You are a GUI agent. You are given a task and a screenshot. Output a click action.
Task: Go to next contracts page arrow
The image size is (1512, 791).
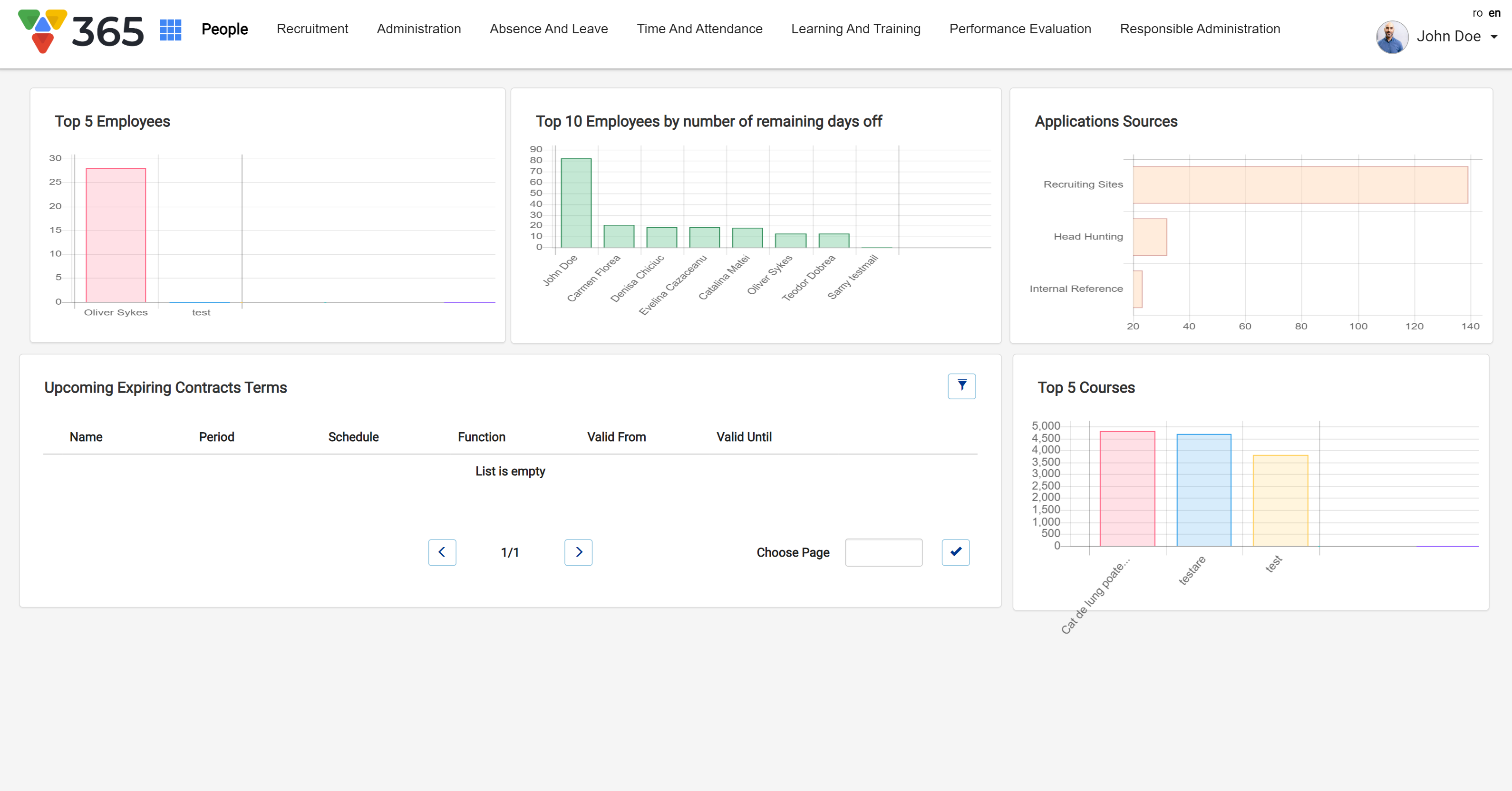(x=578, y=552)
